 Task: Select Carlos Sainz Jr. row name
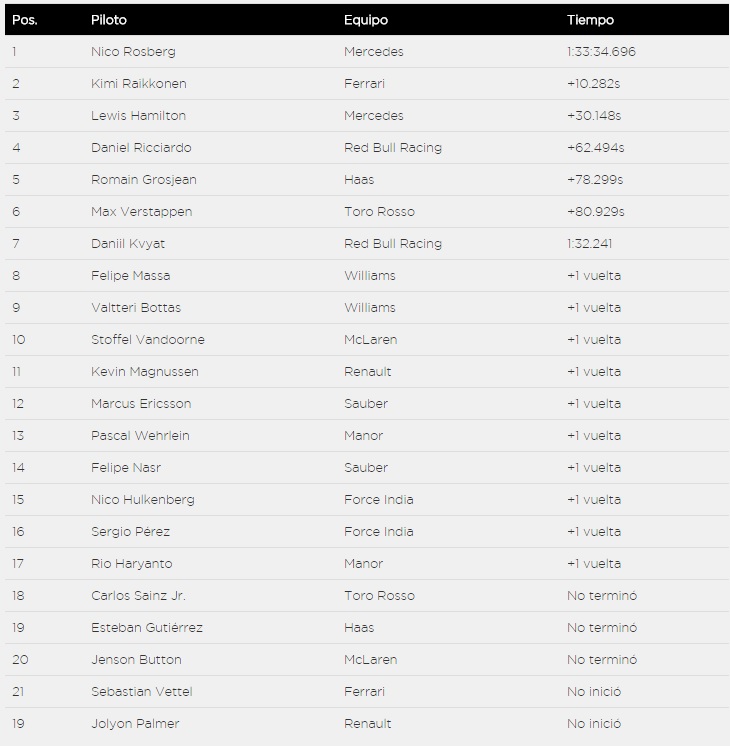tap(138, 596)
